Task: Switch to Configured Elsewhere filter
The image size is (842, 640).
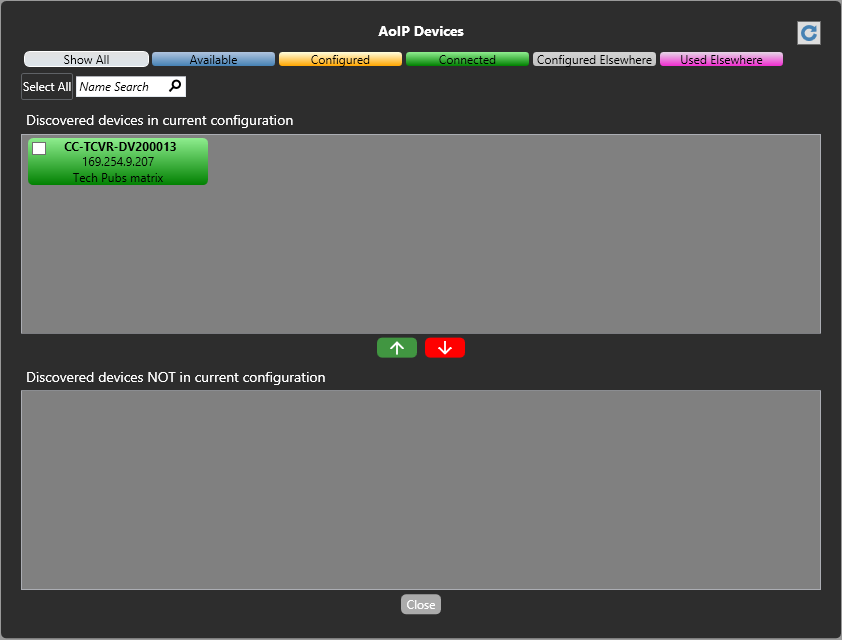Action: click(x=594, y=60)
